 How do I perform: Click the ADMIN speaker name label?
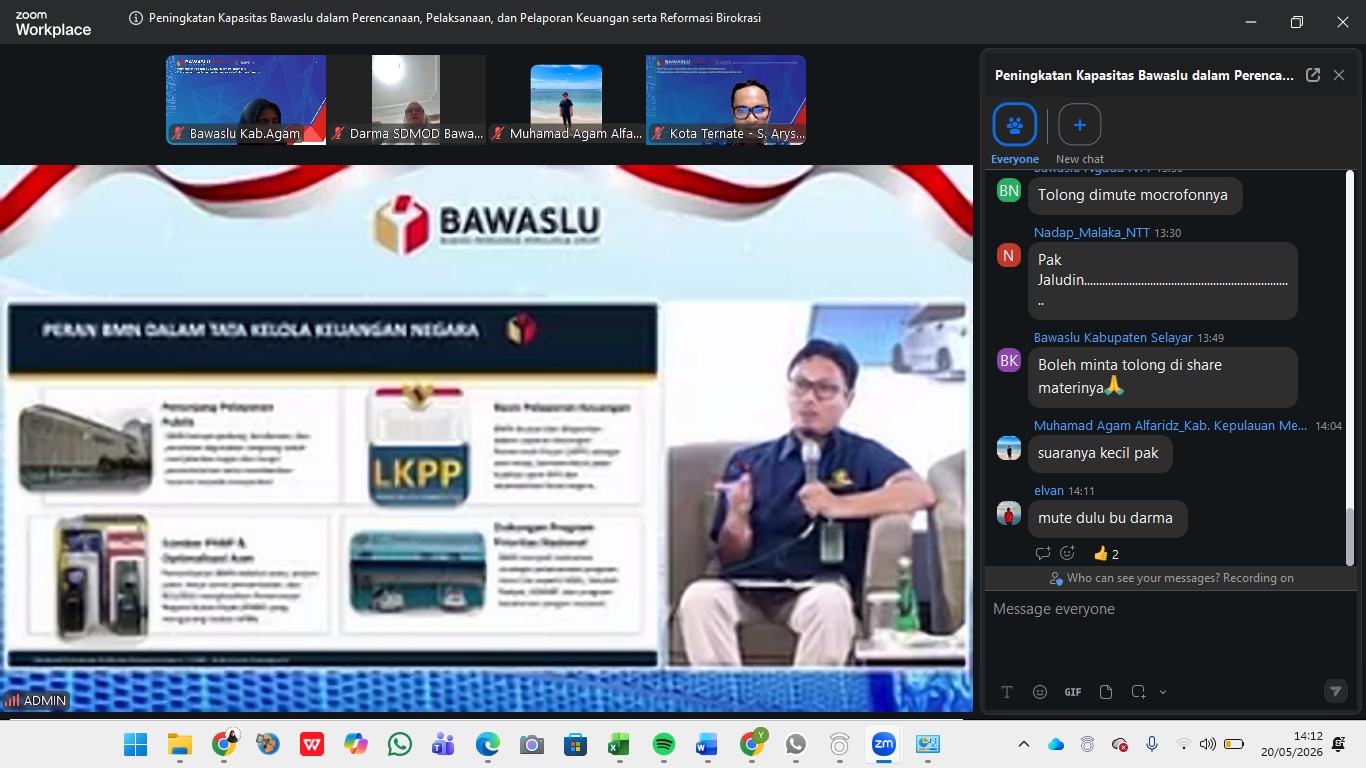click(36, 701)
